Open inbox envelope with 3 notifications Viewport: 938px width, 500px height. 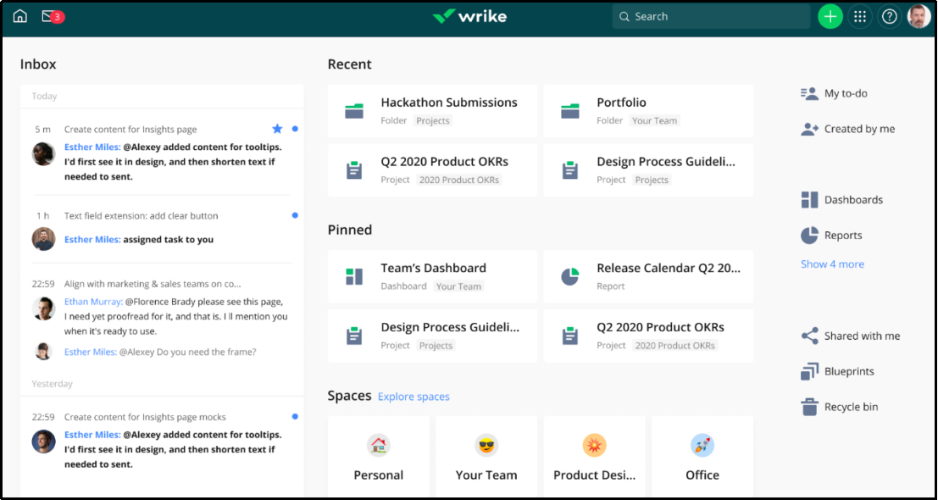[x=53, y=16]
